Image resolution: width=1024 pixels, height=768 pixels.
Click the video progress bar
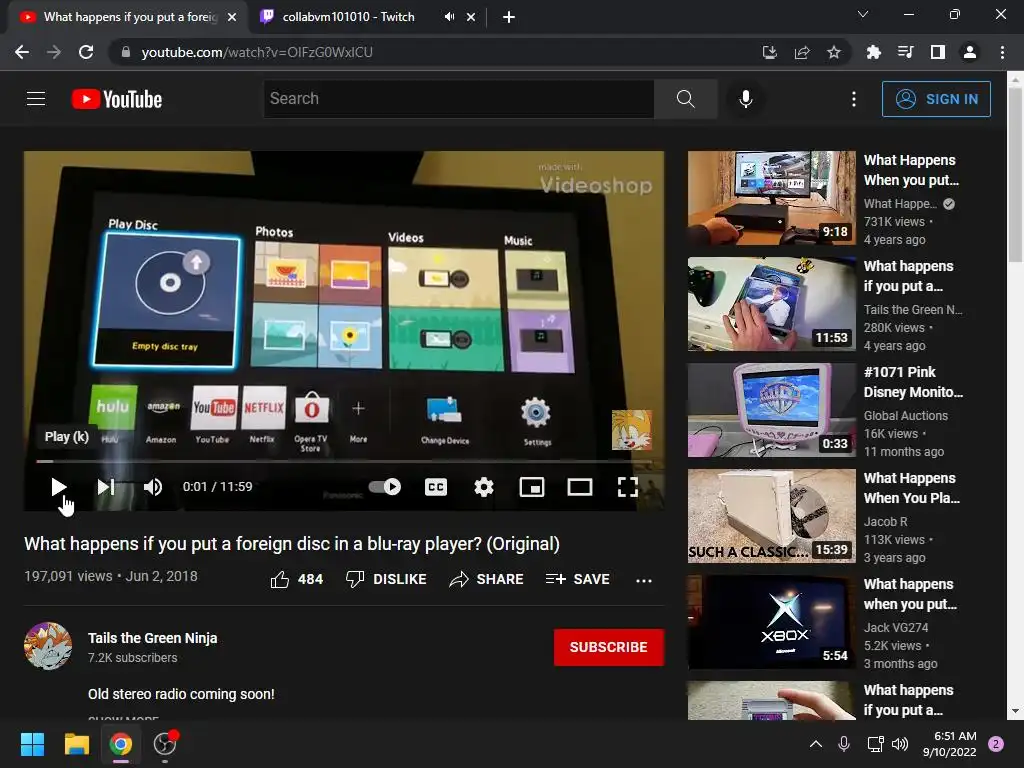[344, 461]
